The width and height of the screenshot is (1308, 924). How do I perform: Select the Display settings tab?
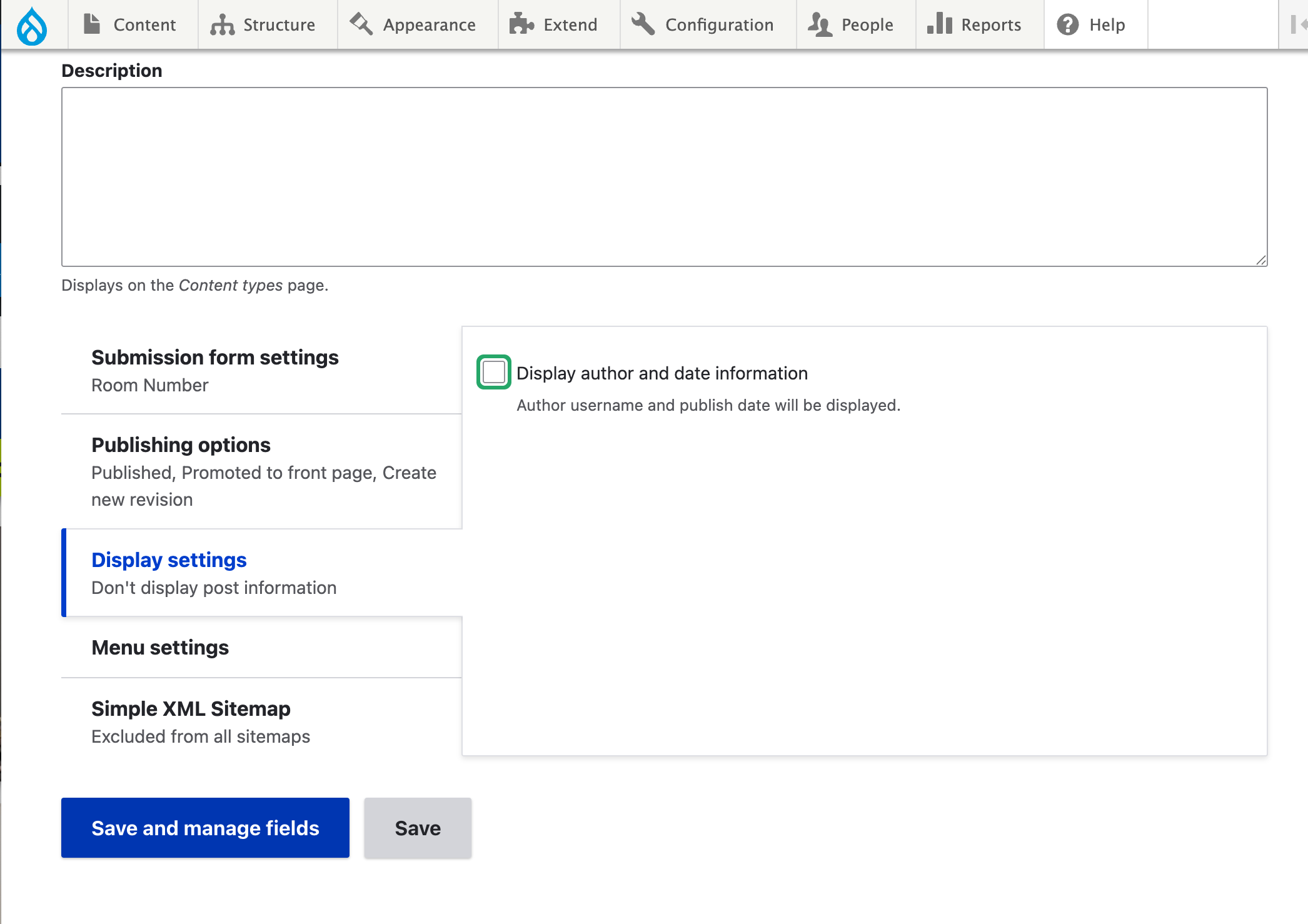coord(261,573)
